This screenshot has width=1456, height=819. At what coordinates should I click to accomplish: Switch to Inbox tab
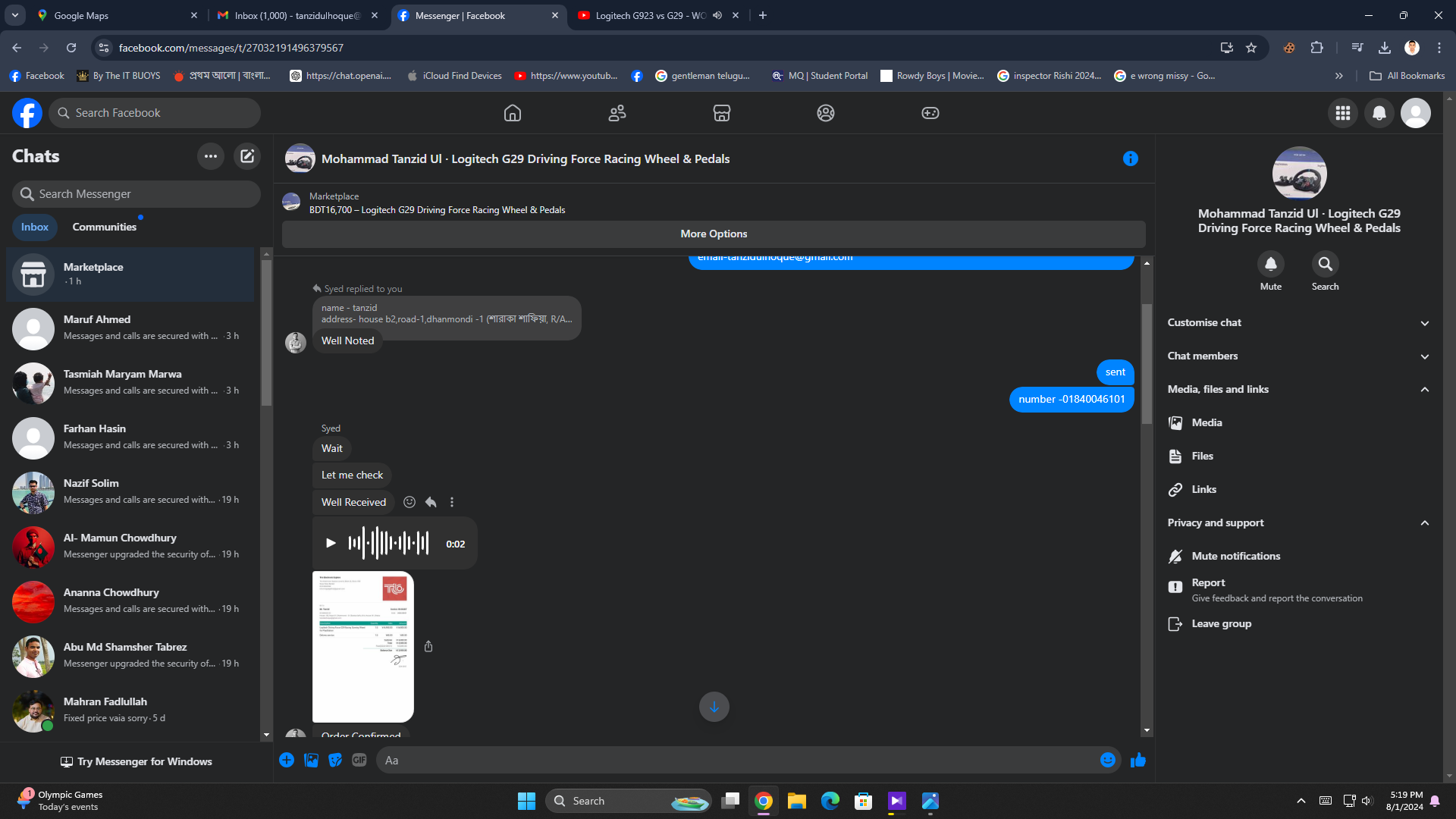pyautogui.click(x=35, y=227)
